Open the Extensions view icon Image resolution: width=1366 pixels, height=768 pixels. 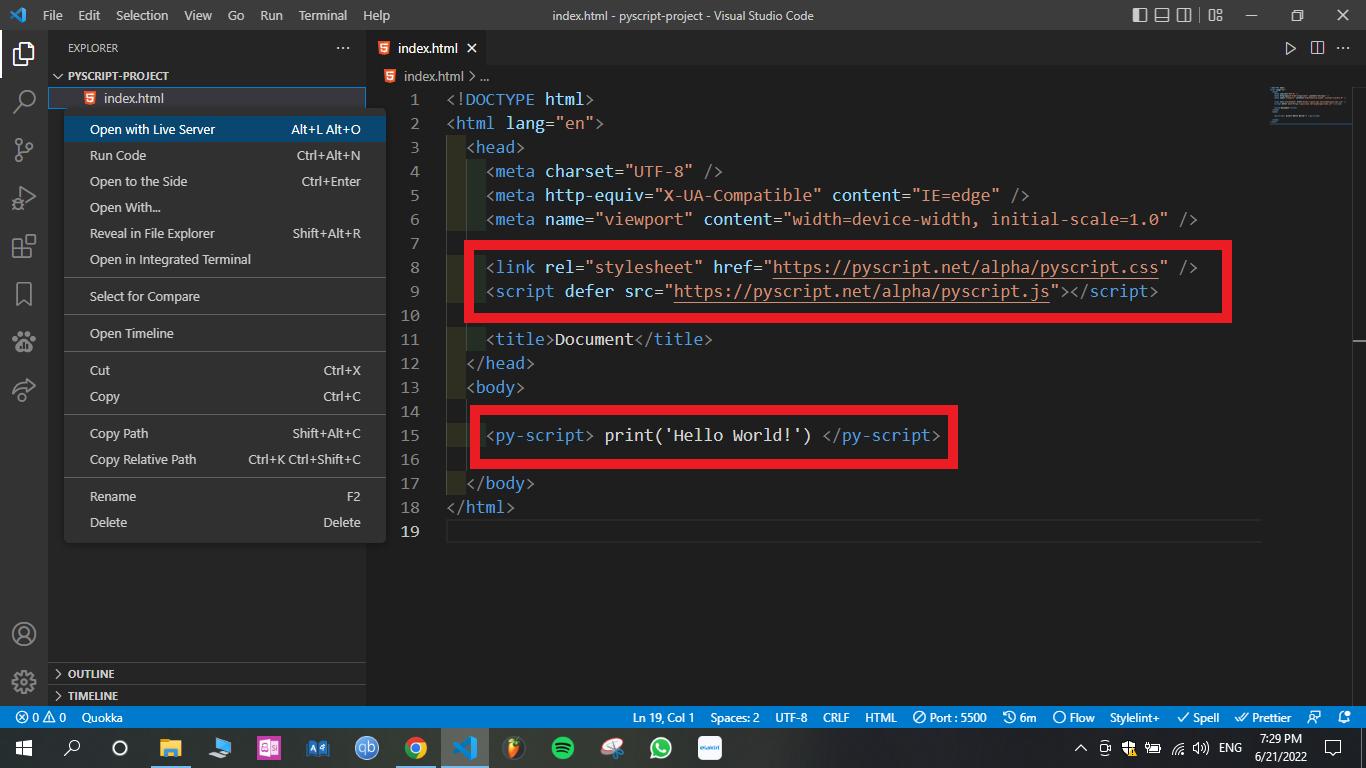(x=24, y=246)
